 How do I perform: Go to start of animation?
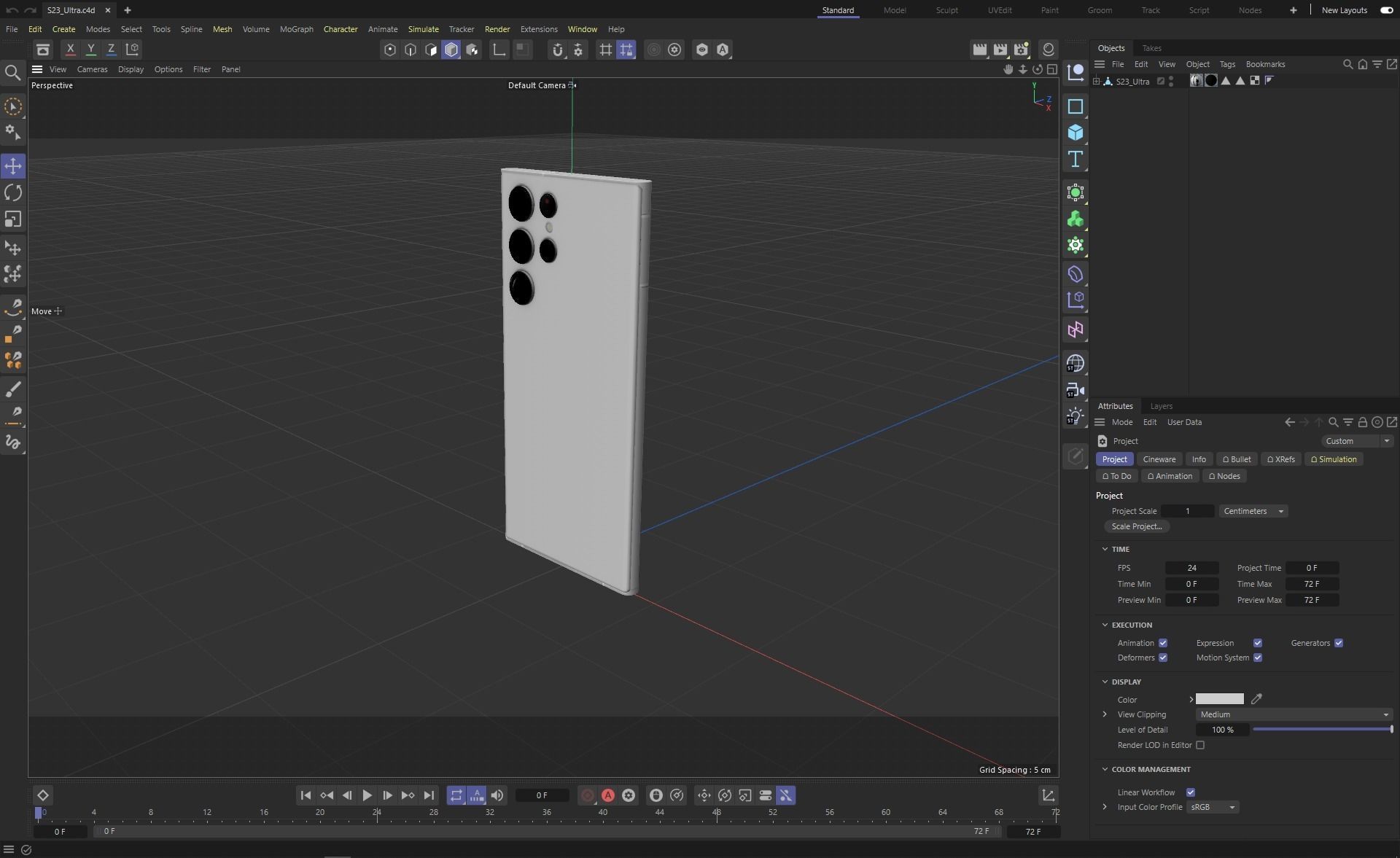[306, 795]
